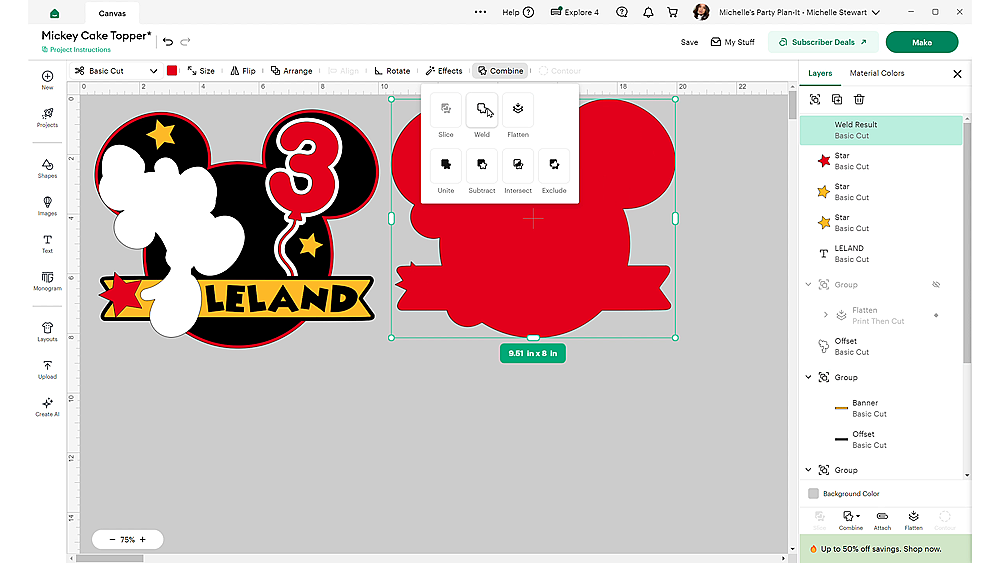The height and width of the screenshot is (563, 1000).
Task: Select the Banner layer
Action: coord(881,408)
